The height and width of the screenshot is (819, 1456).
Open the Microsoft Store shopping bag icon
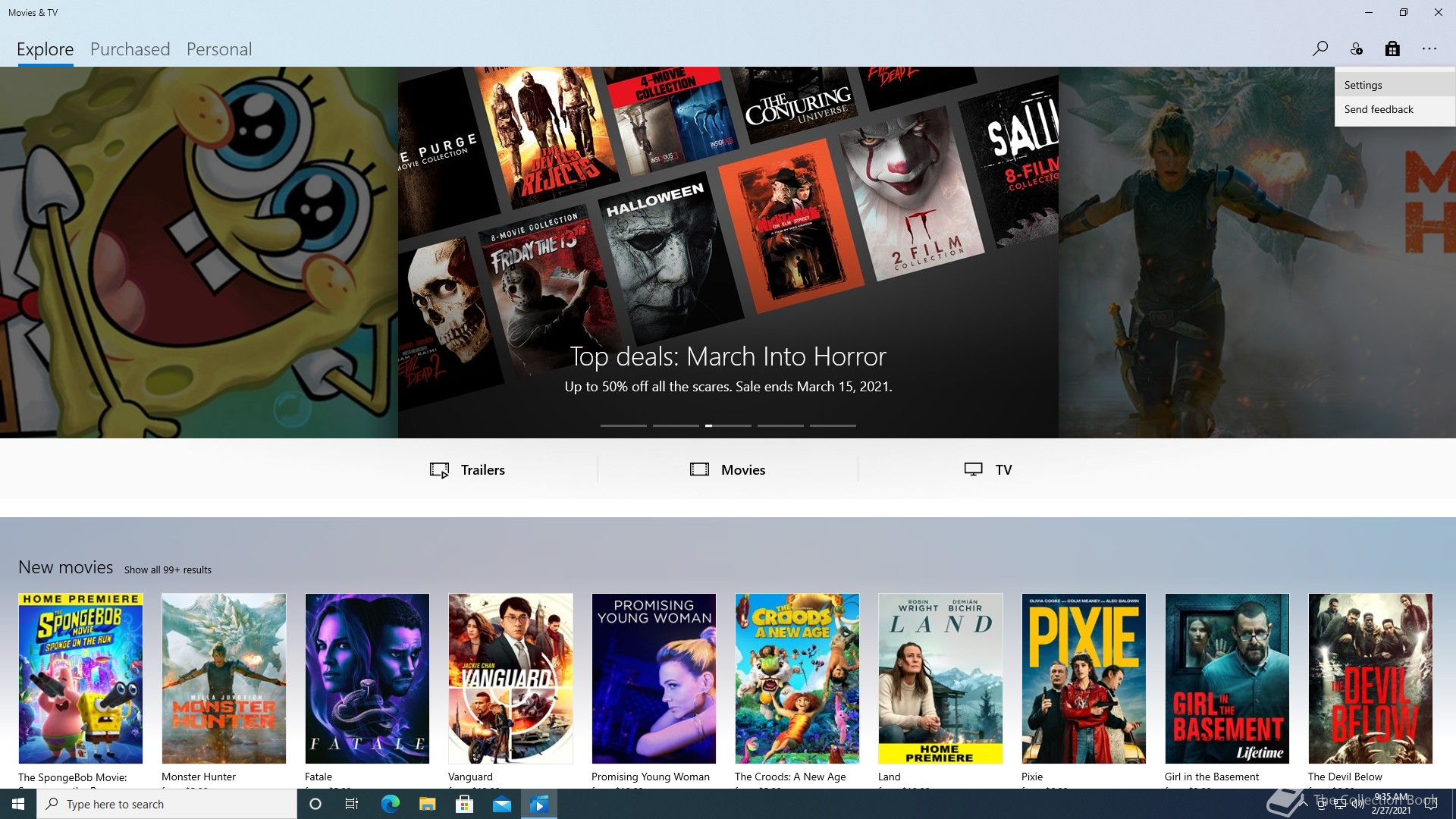(x=1392, y=49)
